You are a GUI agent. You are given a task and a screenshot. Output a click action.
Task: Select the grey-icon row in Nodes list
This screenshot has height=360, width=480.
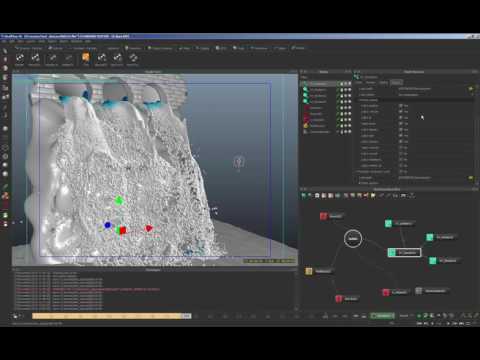click(326, 132)
